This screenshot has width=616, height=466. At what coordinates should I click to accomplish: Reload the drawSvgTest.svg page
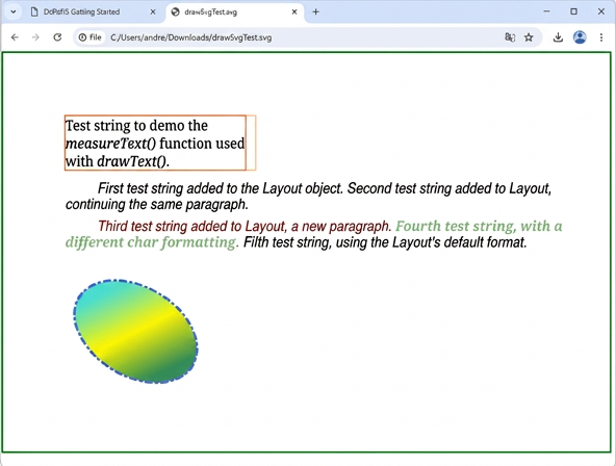57,37
